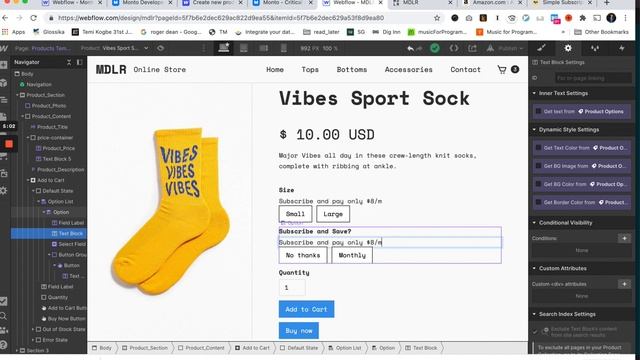Collapse Add to Cart tree node
The width and height of the screenshot is (640, 360).
pos(29,180)
